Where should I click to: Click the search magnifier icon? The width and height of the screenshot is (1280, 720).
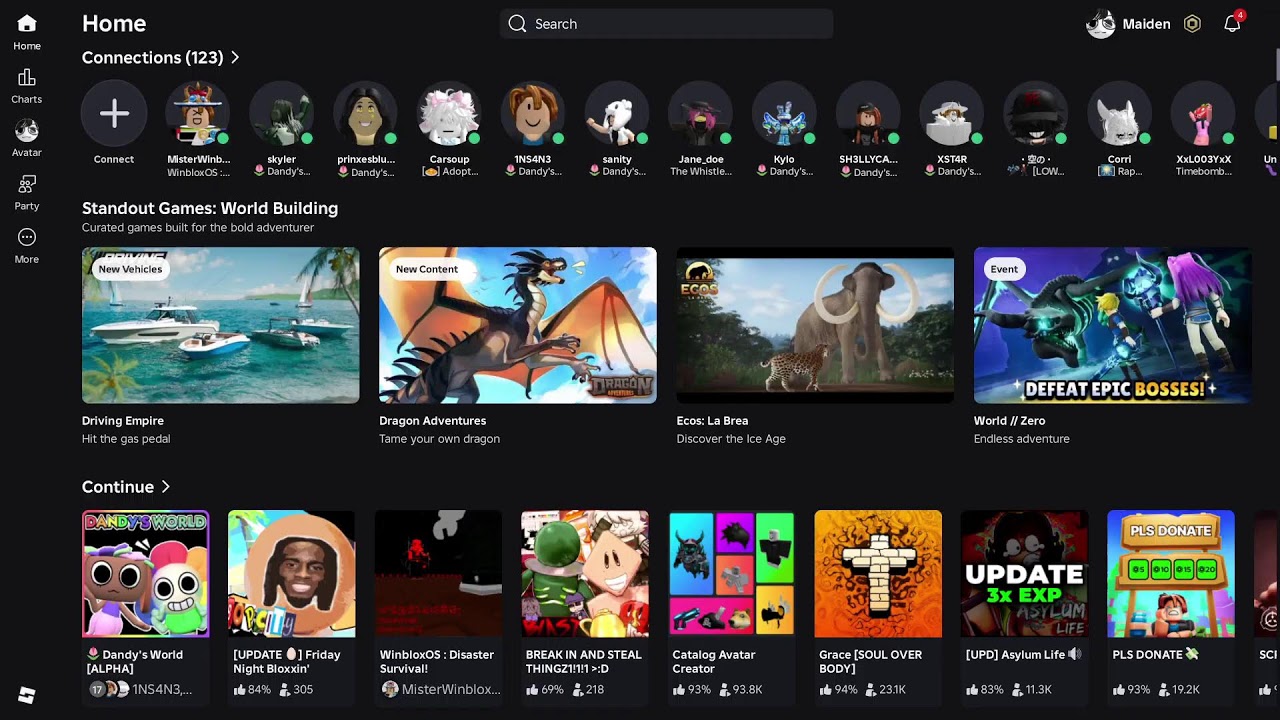[x=517, y=24]
